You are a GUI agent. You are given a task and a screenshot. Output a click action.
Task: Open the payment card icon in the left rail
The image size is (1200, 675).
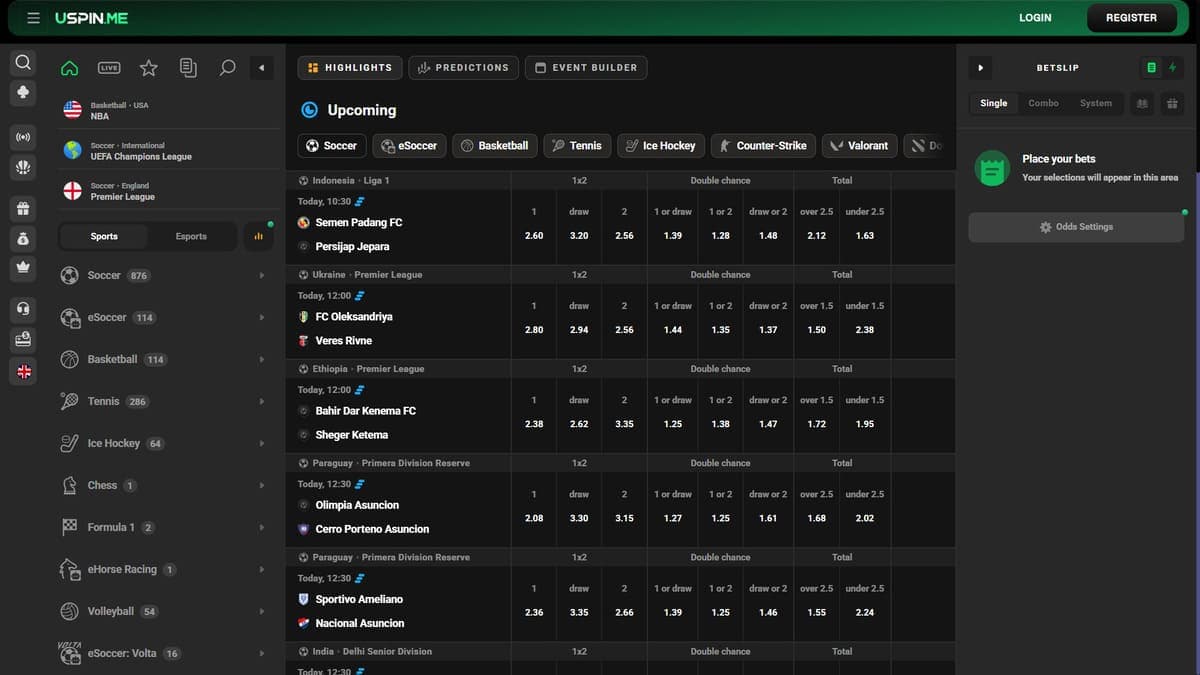pyautogui.click(x=24, y=340)
